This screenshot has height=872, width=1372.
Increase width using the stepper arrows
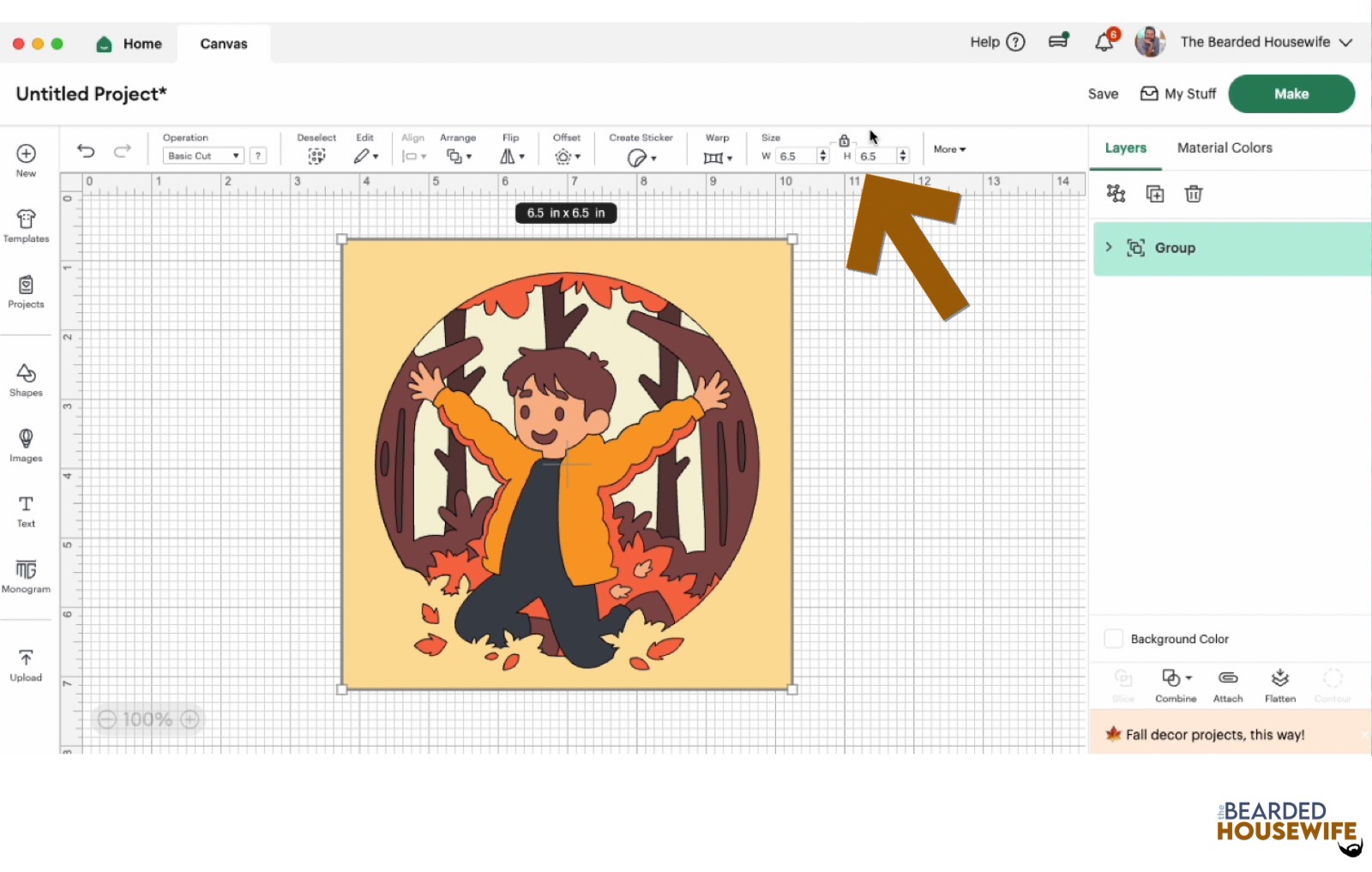(x=822, y=152)
